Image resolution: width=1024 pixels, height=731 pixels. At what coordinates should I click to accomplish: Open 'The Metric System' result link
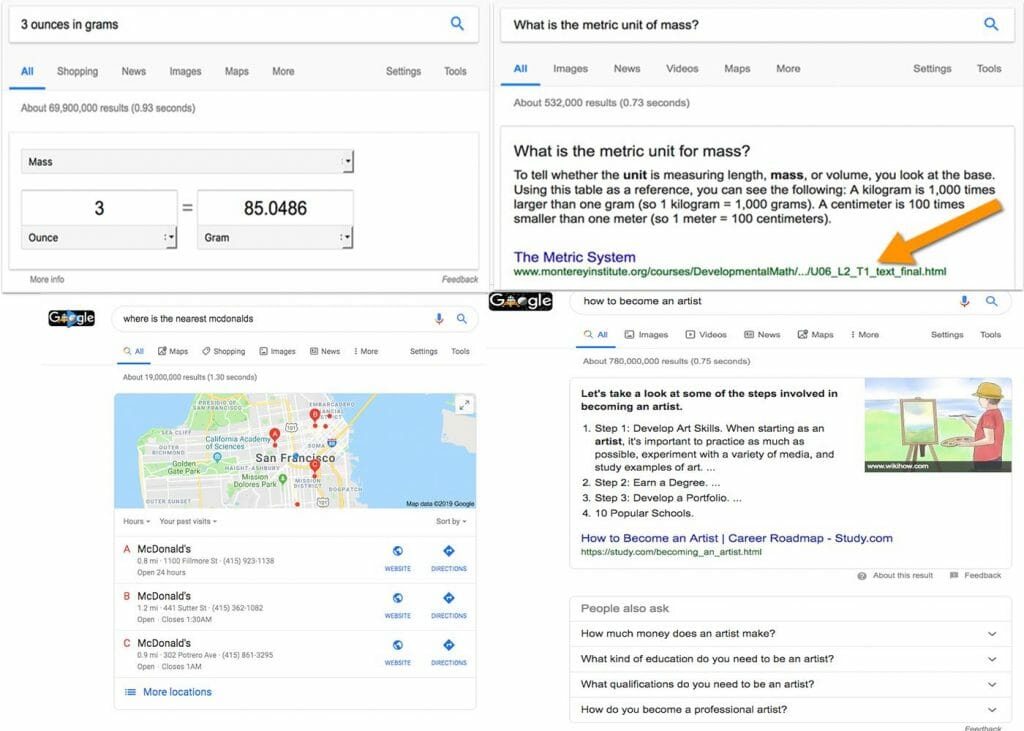tap(574, 257)
